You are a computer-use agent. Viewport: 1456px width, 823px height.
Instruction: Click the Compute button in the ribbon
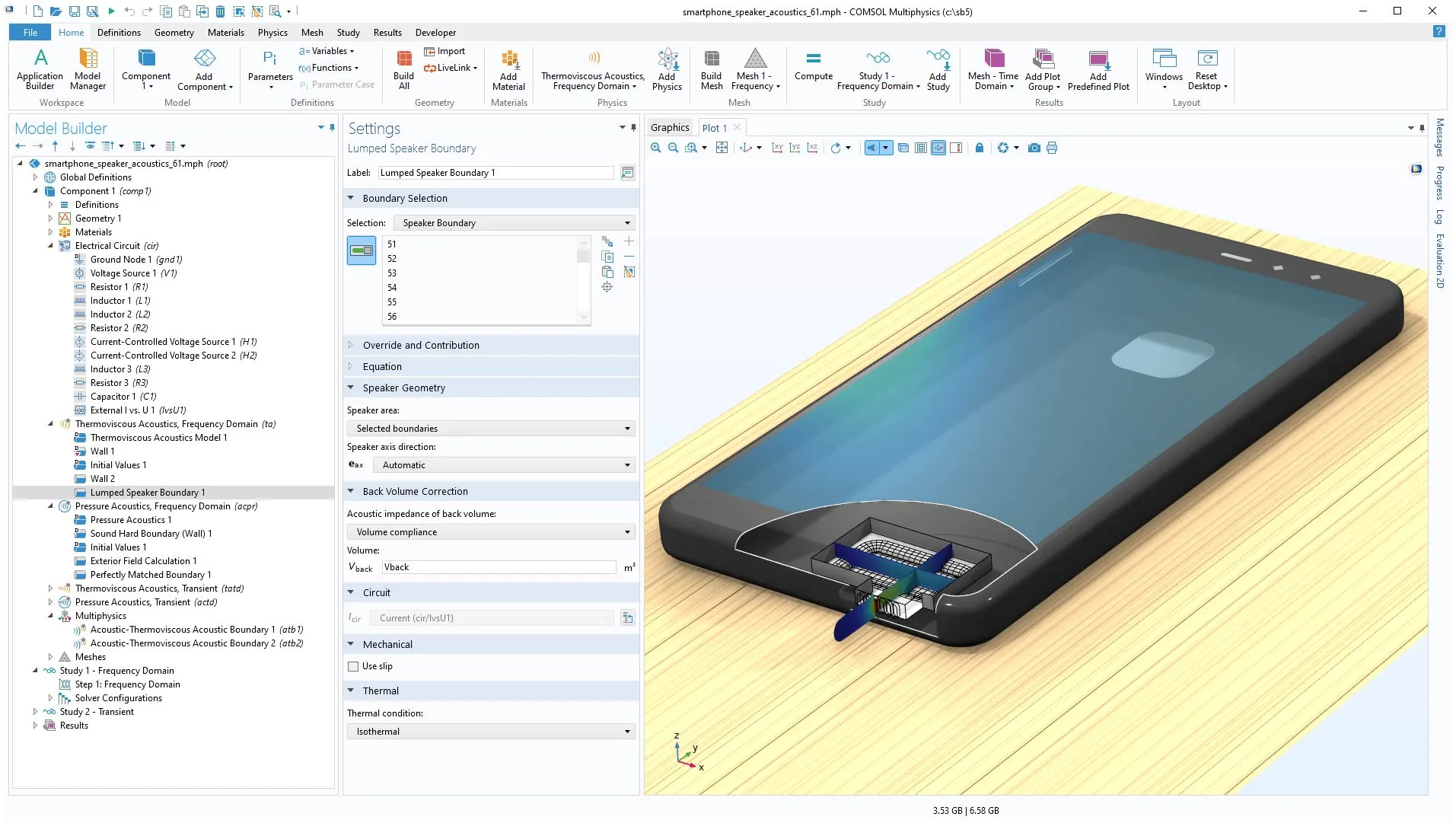813,65
